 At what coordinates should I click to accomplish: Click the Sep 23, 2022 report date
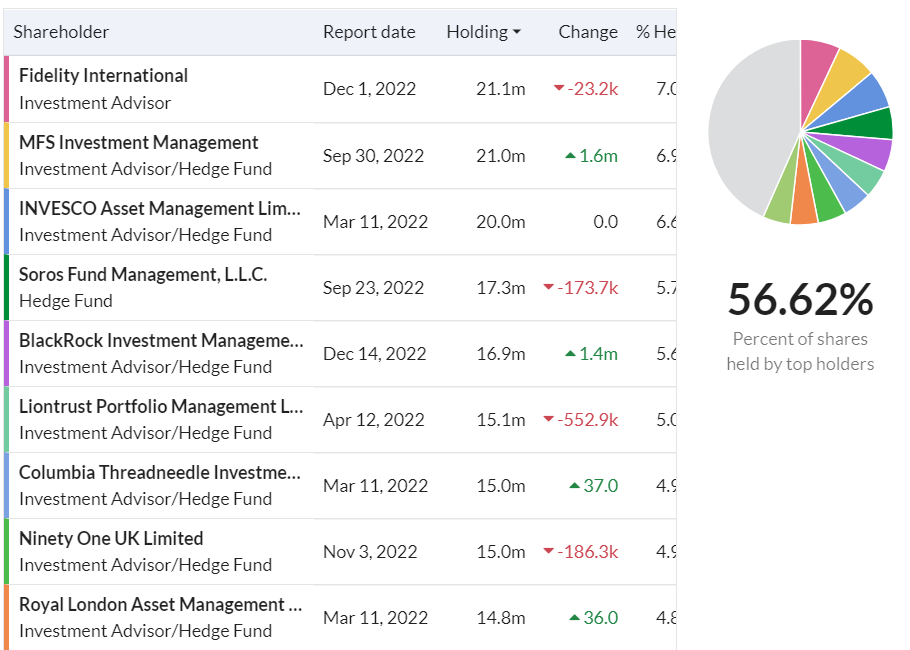tap(374, 288)
